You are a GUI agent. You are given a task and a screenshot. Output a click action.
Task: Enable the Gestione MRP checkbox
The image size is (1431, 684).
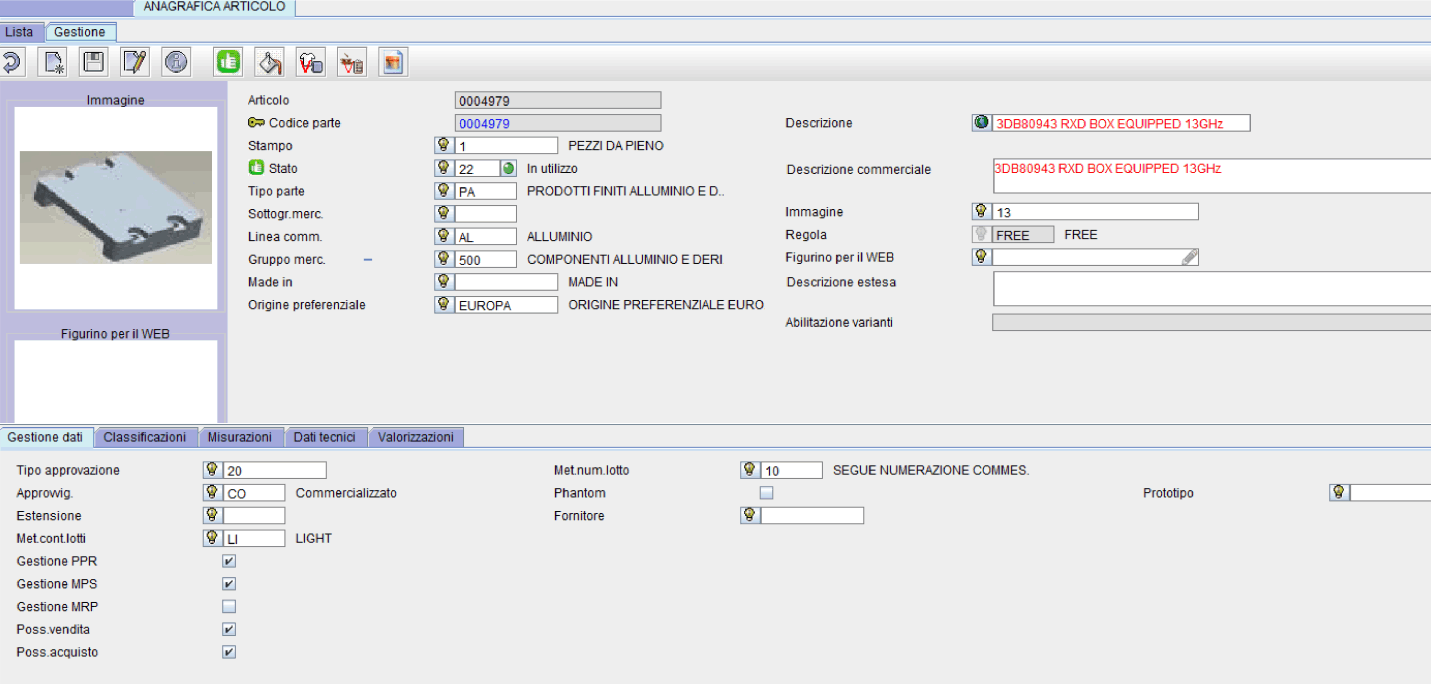229,607
